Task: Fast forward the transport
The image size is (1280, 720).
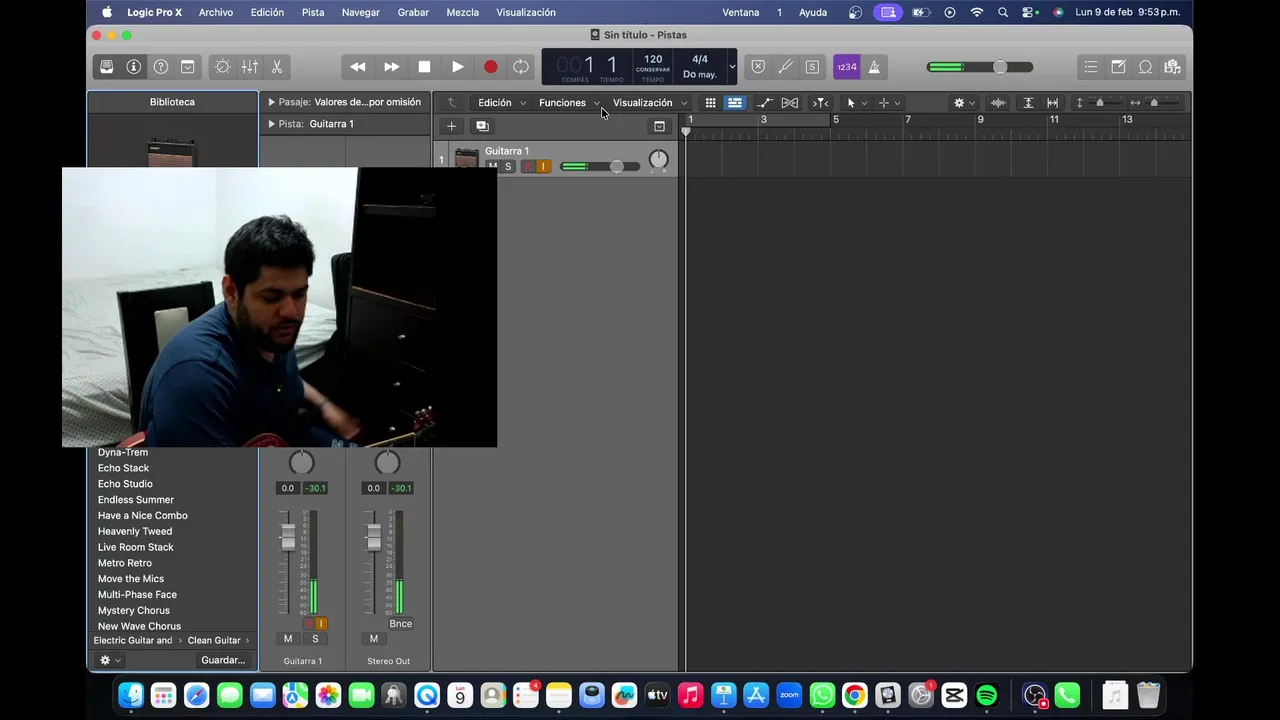Action: [391, 67]
